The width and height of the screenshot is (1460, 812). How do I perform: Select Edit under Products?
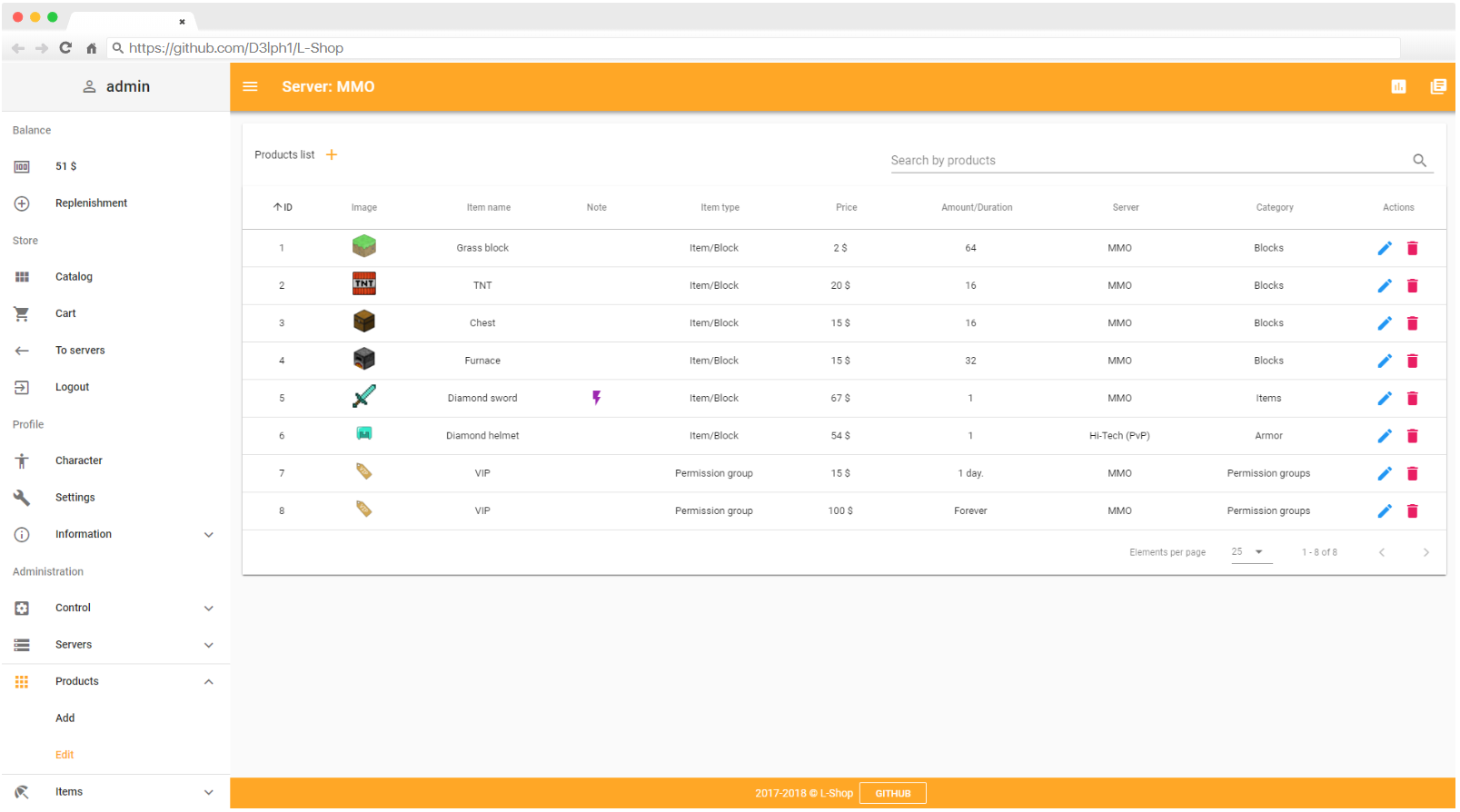(x=65, y=756)
